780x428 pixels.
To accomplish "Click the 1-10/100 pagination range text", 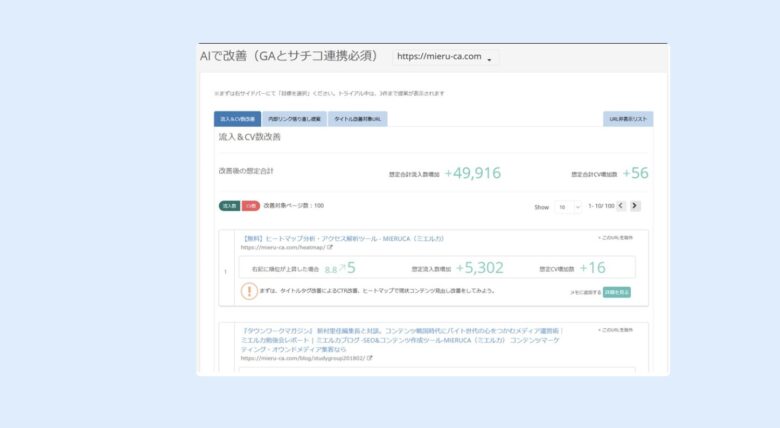I will [601, 206].
